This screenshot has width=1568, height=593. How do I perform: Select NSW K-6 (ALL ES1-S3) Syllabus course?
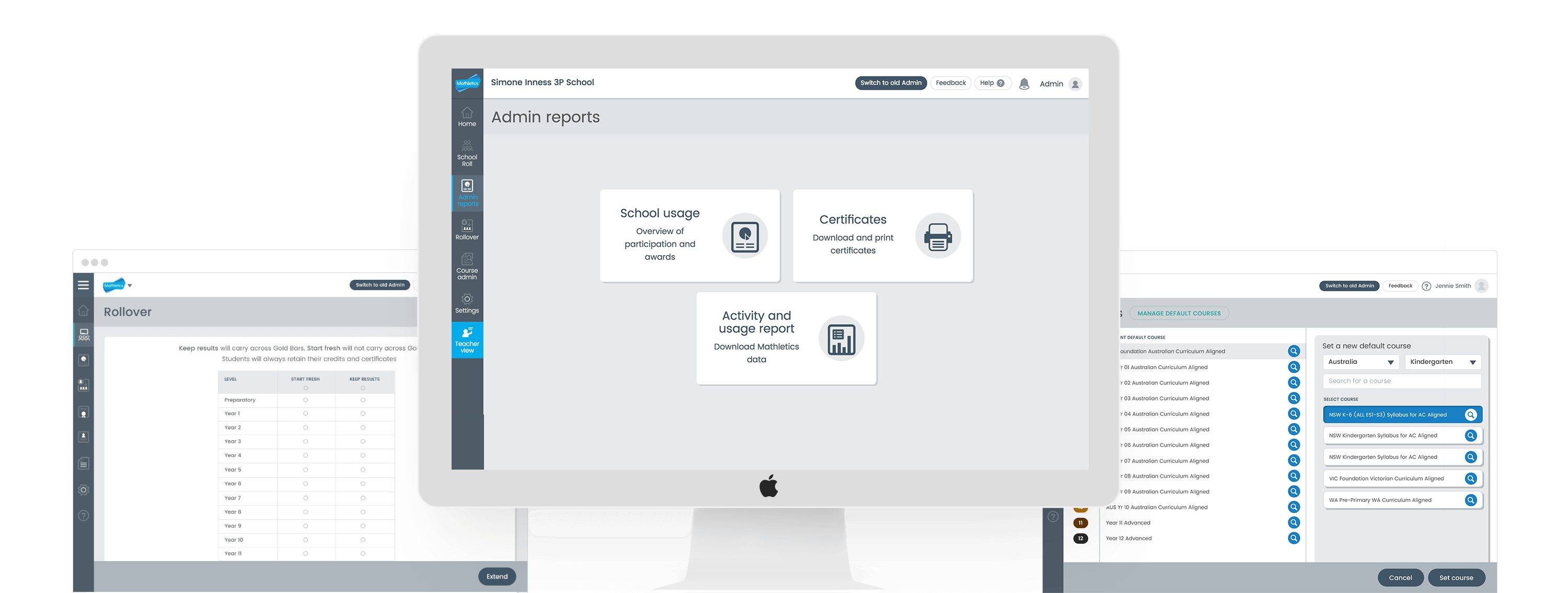click(1402, 415)
